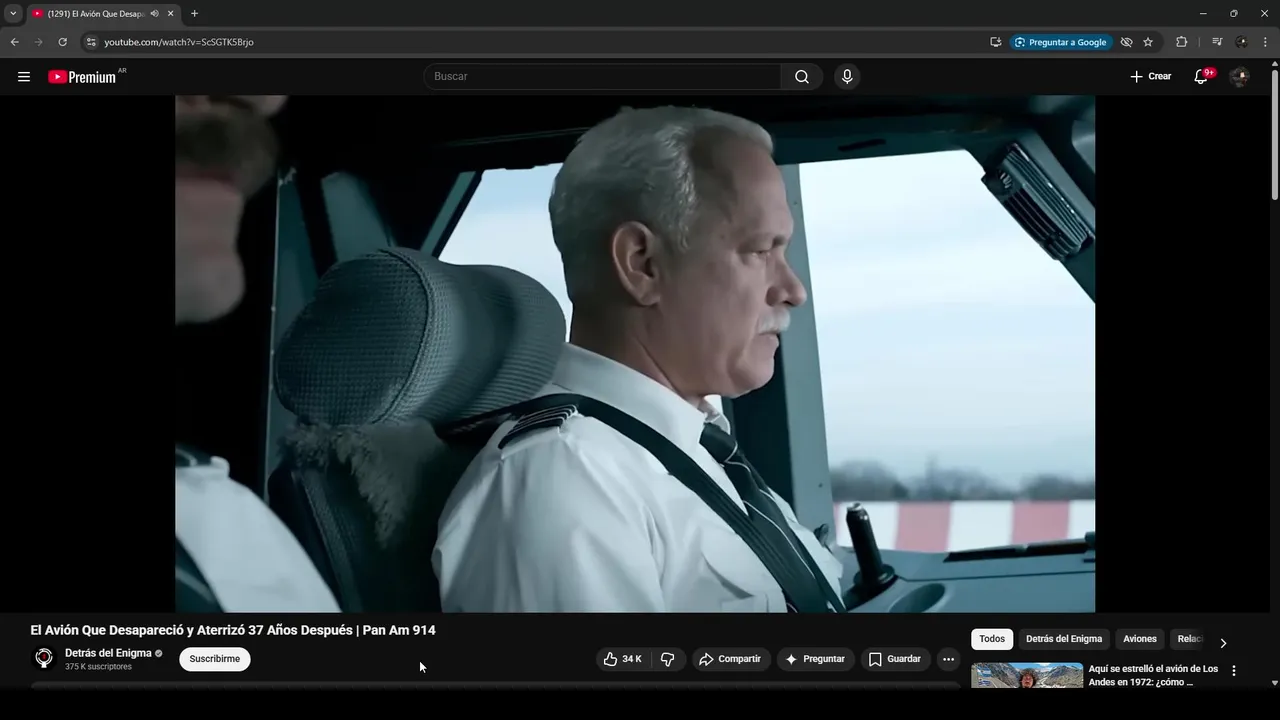Screen dimensions: 1280x720
Task: Subscribe with Suscribirme button
Action: [x=215, y=659]
